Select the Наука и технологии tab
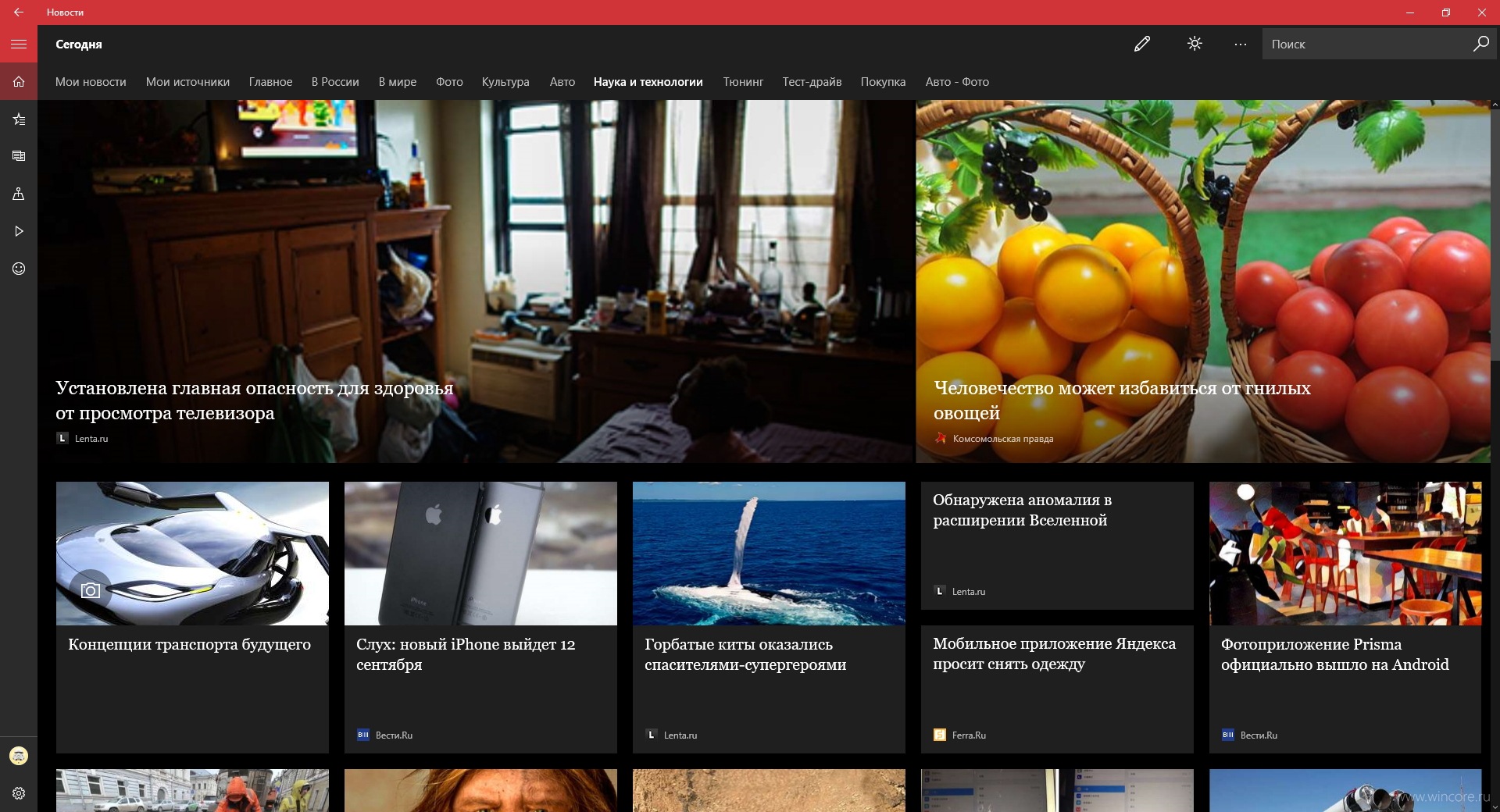Screen dimensions: 1500x812 point(648,82)
